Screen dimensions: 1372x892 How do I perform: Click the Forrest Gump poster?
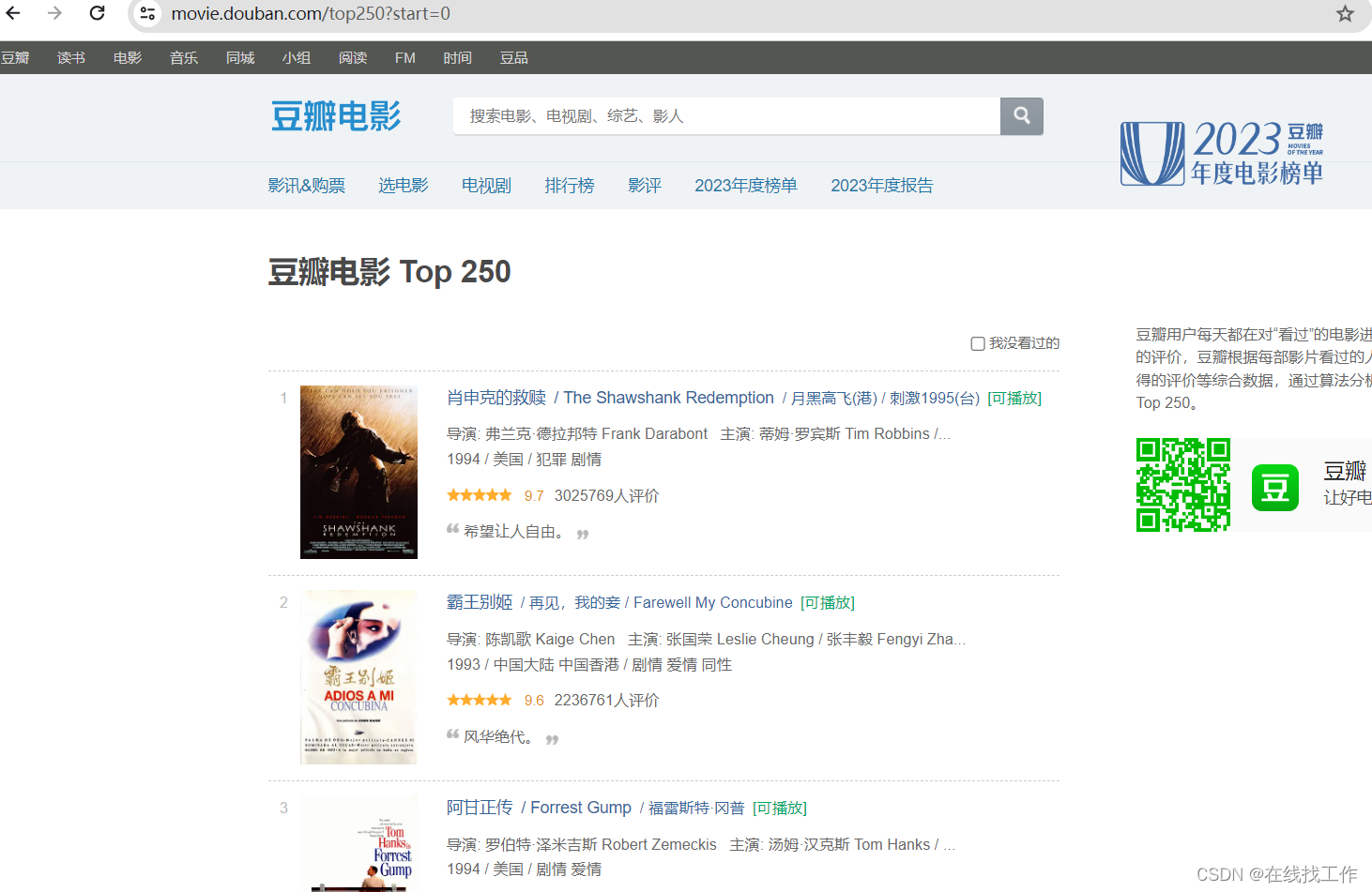[358, 844]
